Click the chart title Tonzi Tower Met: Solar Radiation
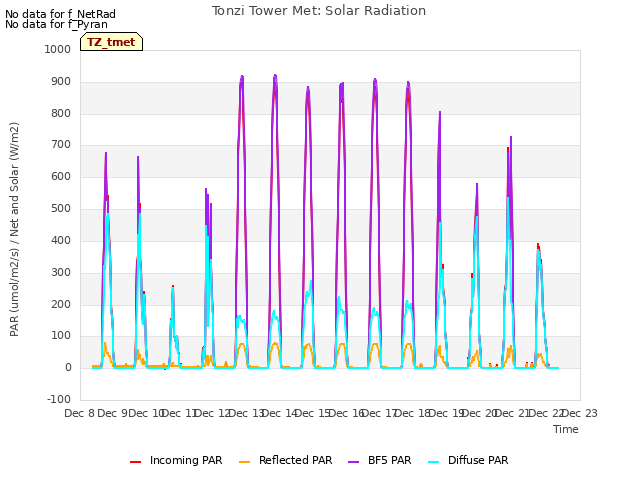 319,11
